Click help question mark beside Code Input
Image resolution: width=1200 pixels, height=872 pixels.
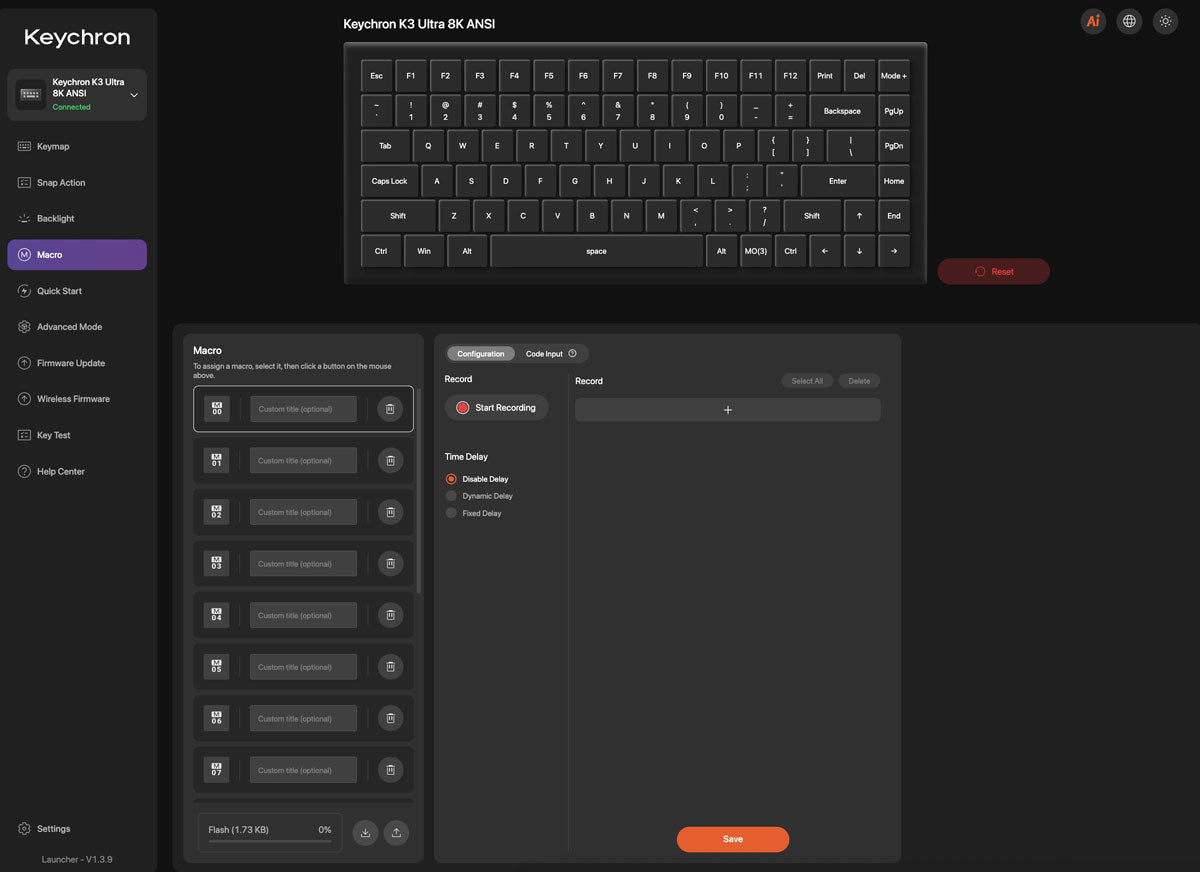[x=572, y=353]
